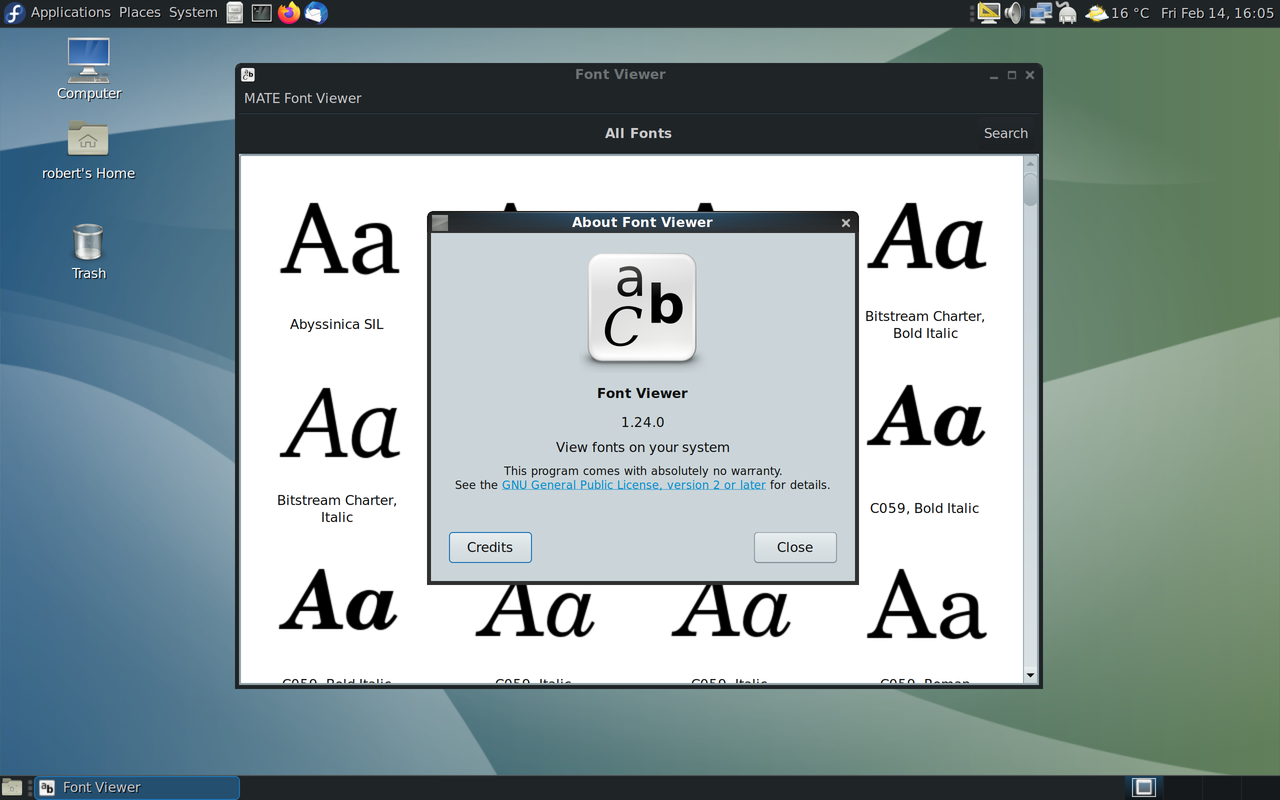Click the Close button in About dialog
Screen dimensions: 1280x800
click(795, 547)
